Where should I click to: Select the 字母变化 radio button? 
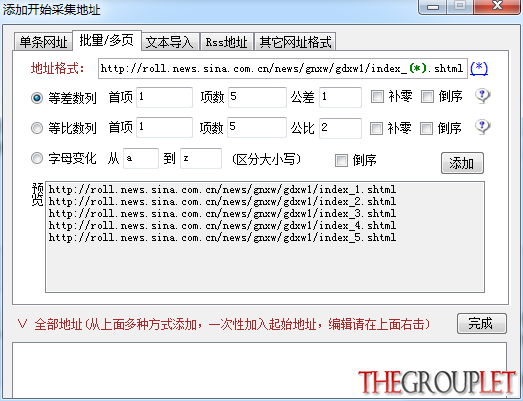click(37, 158)
